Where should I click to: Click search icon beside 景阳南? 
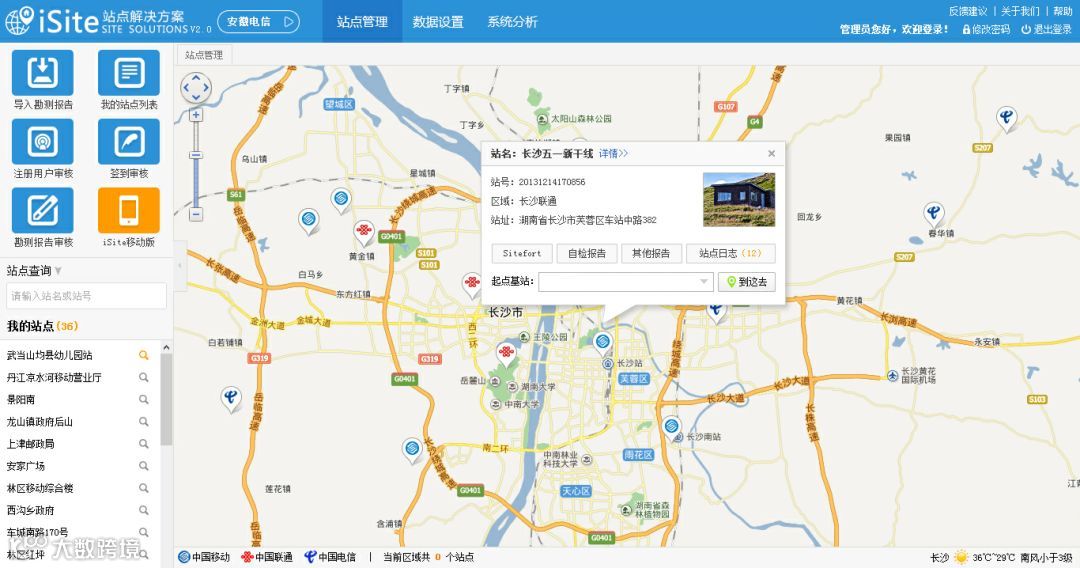pos(143,399)
